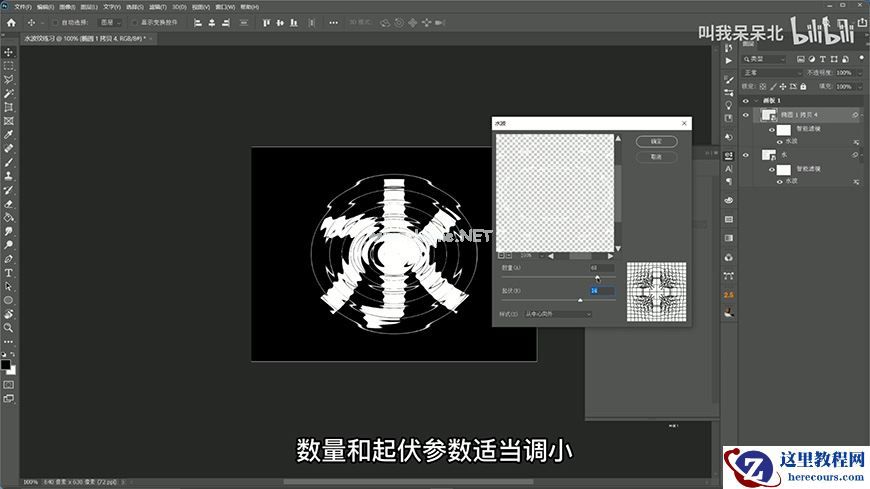The height and width of the screenshot is (489, 870).
Task: Click the amount value input field
Action: (x=602, y=268)
